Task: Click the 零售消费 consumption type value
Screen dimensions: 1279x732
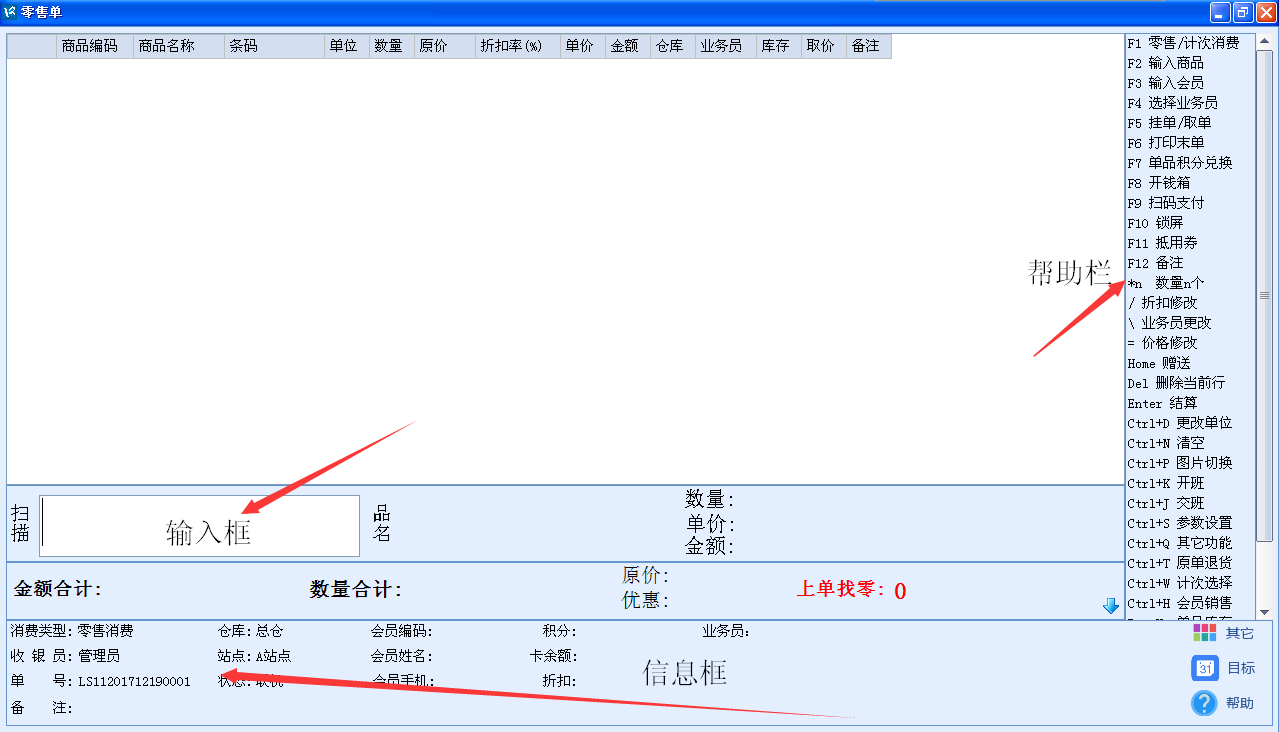Action: 105,631
